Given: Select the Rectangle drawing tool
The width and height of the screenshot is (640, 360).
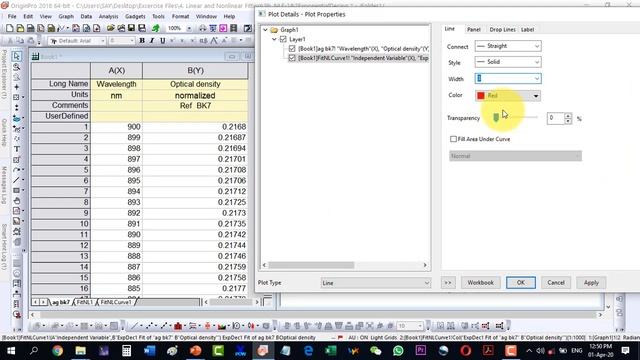Looking at the screenshot, I should point(16,191).
